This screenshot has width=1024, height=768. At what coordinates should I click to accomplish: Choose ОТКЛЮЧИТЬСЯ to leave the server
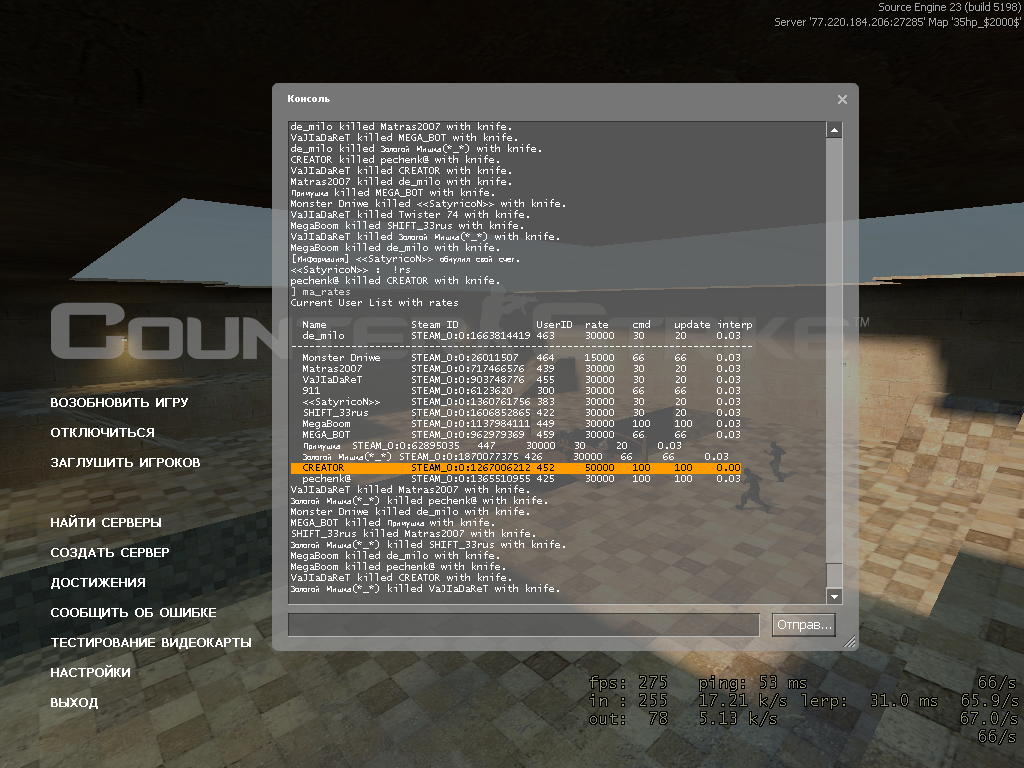[x=103, y=432]
